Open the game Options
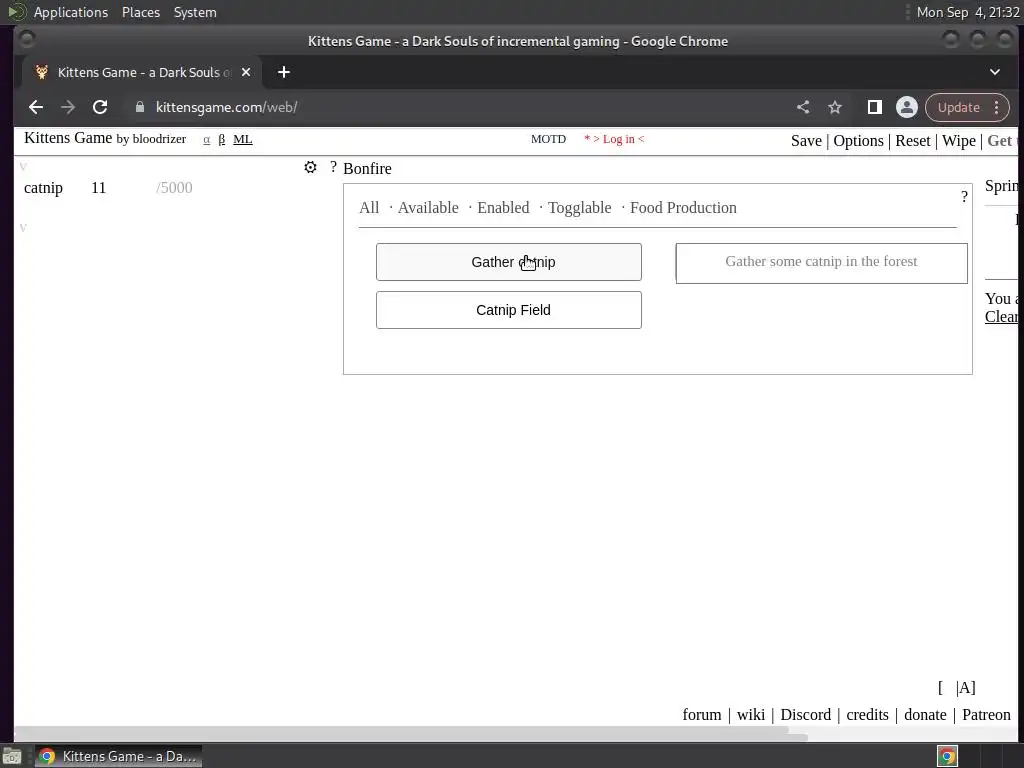1024x768 pixels. coord(858,141)
